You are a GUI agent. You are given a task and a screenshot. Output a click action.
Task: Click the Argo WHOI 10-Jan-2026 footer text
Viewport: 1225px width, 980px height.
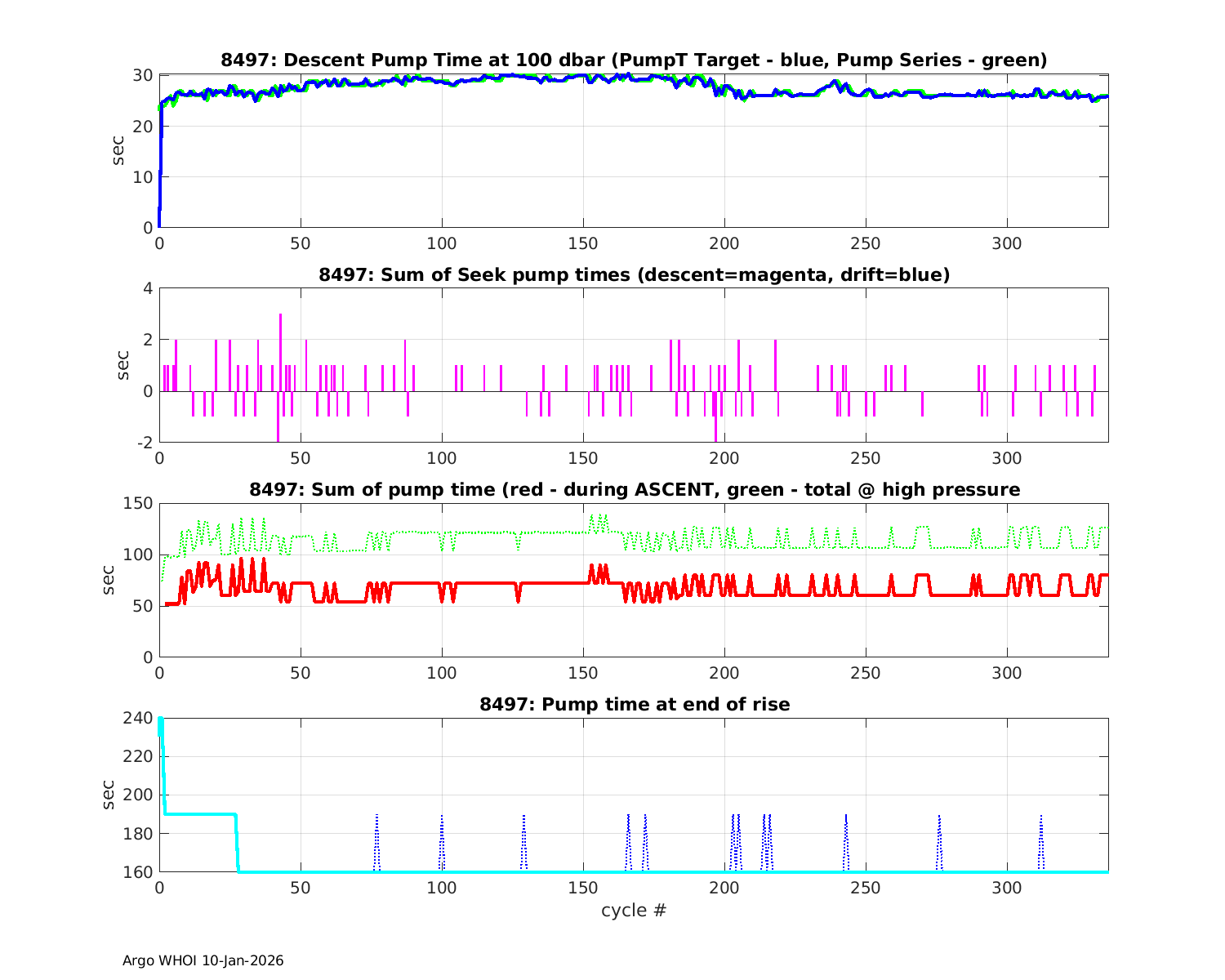pyautogui.click(x=203, y=960)
